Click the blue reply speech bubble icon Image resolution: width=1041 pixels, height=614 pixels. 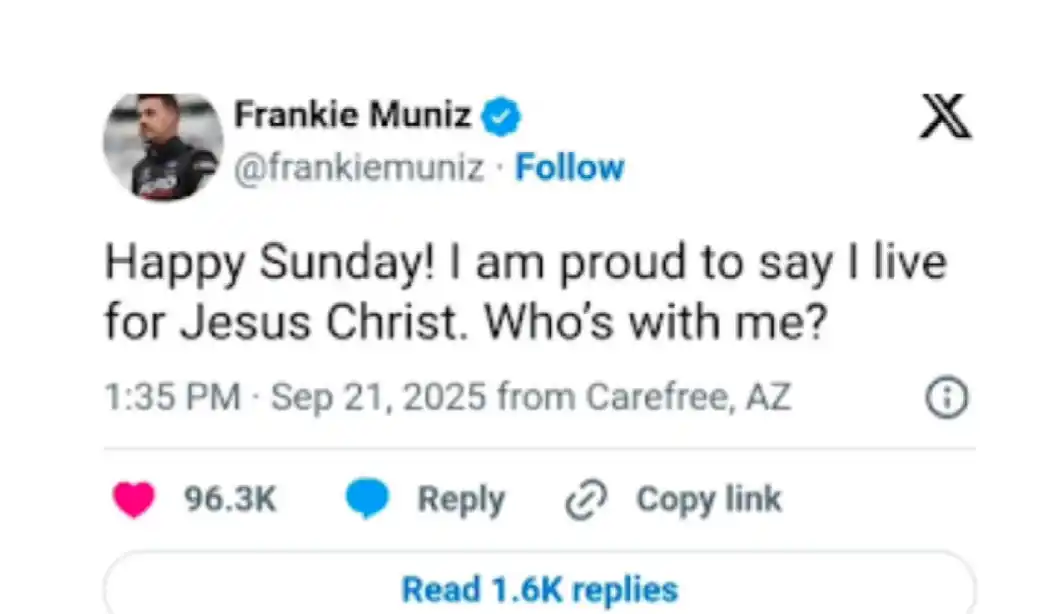[367, 500]
